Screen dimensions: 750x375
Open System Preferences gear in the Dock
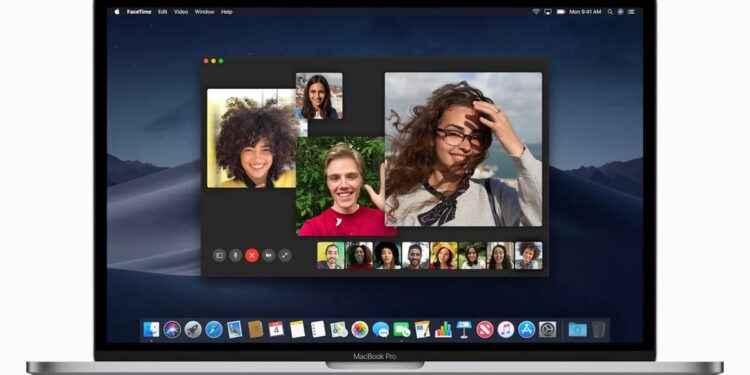[x=547, y=330]
